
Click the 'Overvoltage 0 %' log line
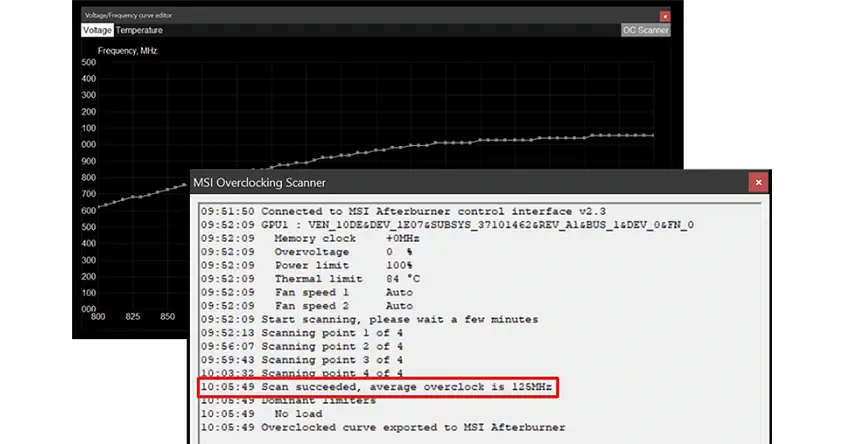tap(307, 252)
